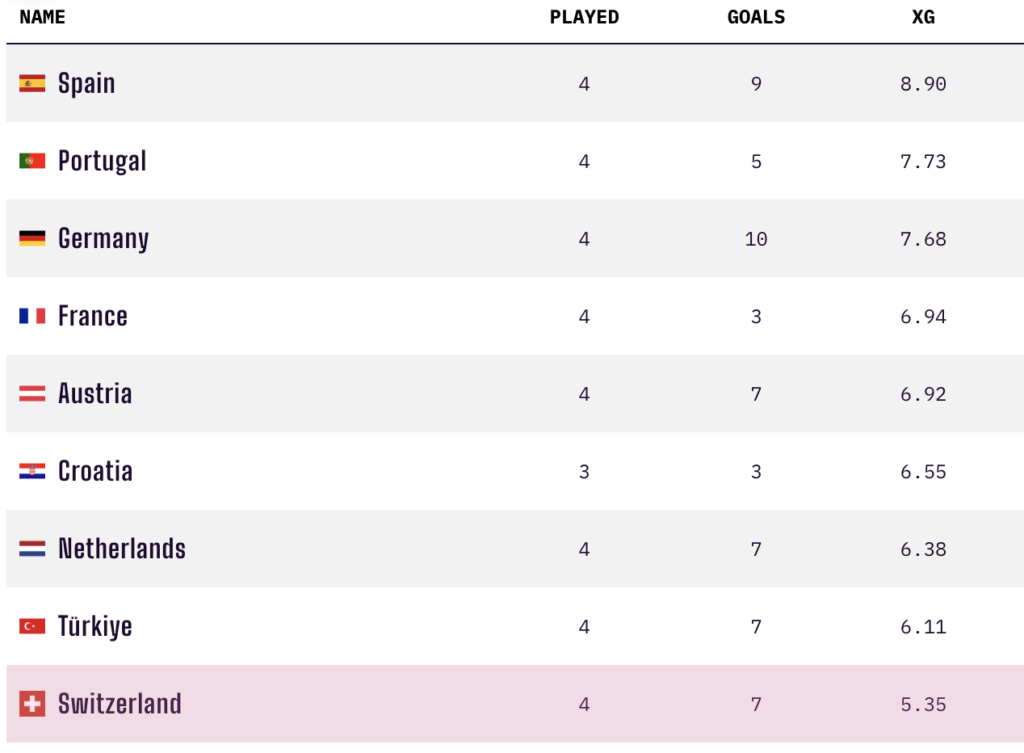This screenshot has height=753, width=1024.
Task: Click the Switzerland flag icon
Action: [x=32, y=704]
